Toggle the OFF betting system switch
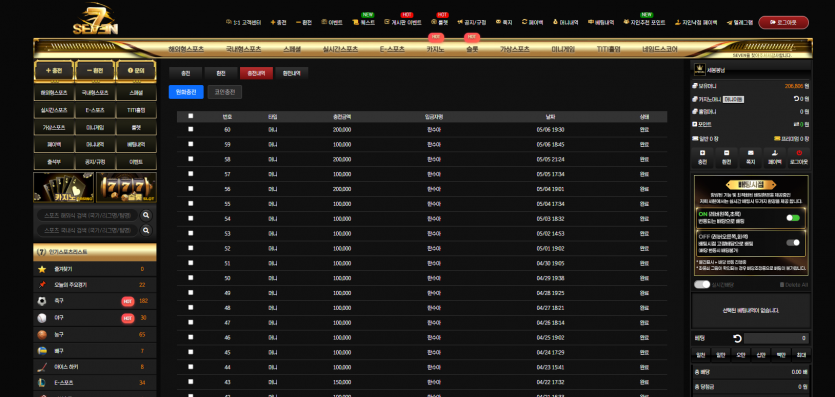The image size is (835, 397). tap(793, 243)
